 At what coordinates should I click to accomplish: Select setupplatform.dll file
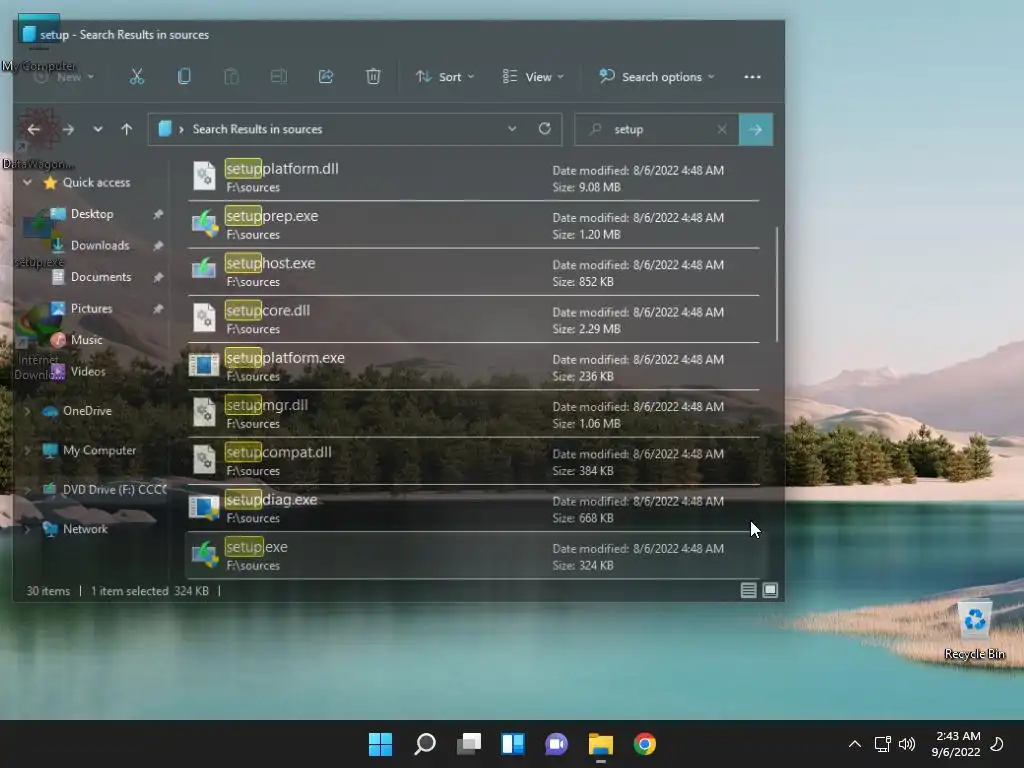(x=473, y=177)
